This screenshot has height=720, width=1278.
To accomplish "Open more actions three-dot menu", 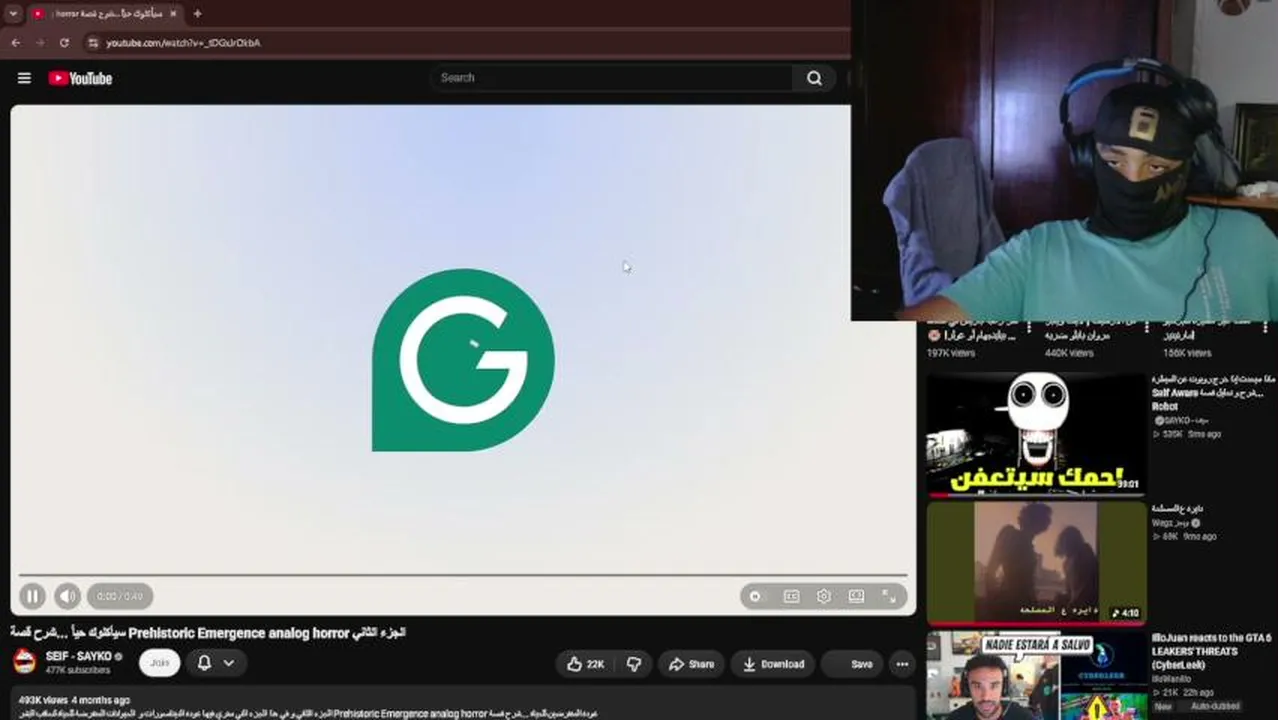I will [x=902, y=664].
